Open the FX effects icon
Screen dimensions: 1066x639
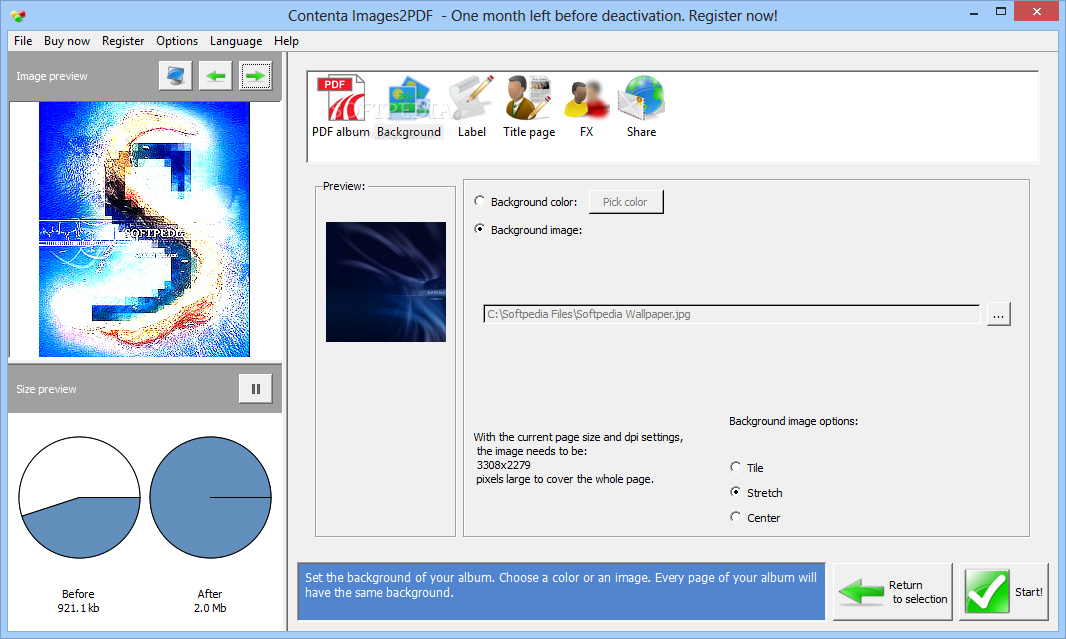pyautogui.click(x=586, y=106)
